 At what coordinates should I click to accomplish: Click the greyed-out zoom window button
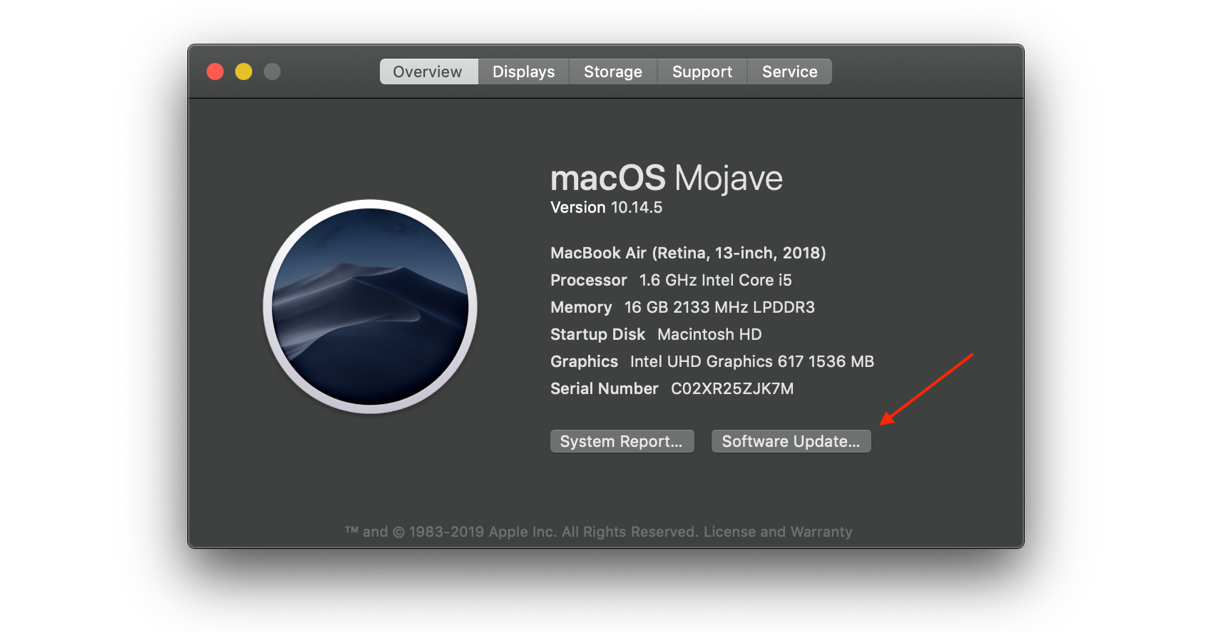(272, 72)
